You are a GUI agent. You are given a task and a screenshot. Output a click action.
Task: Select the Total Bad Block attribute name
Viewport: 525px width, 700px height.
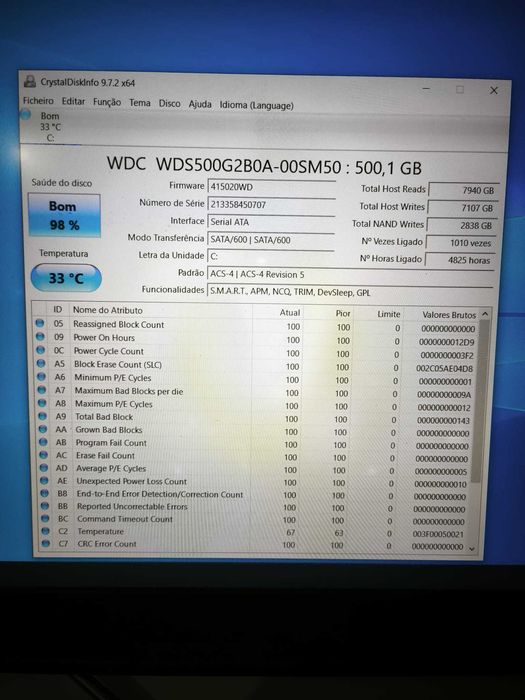coord(104,417)
